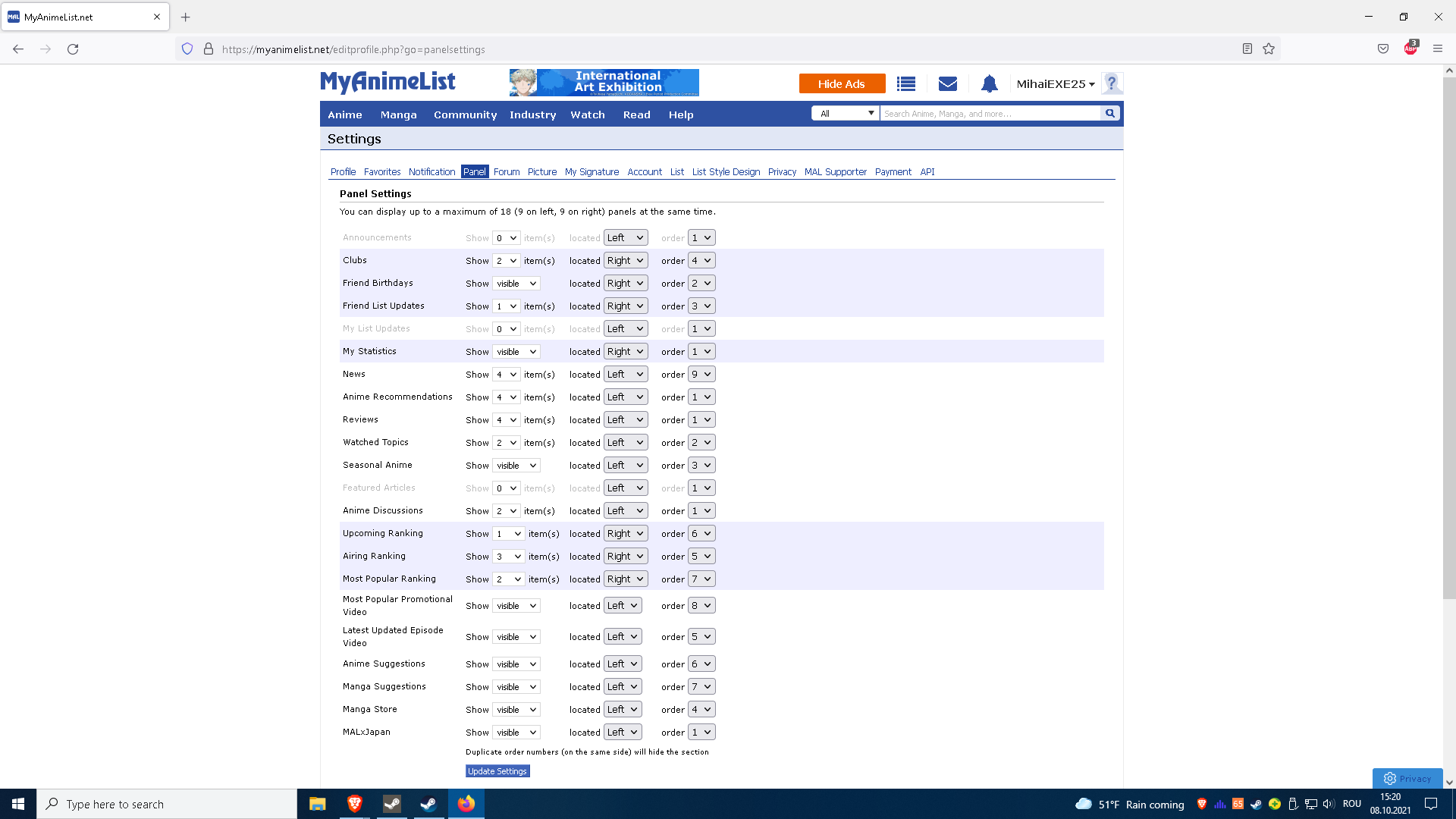The image size is (1456, 819).
Task: Open Brave browser from taskbar
Action: pos(354,804)
